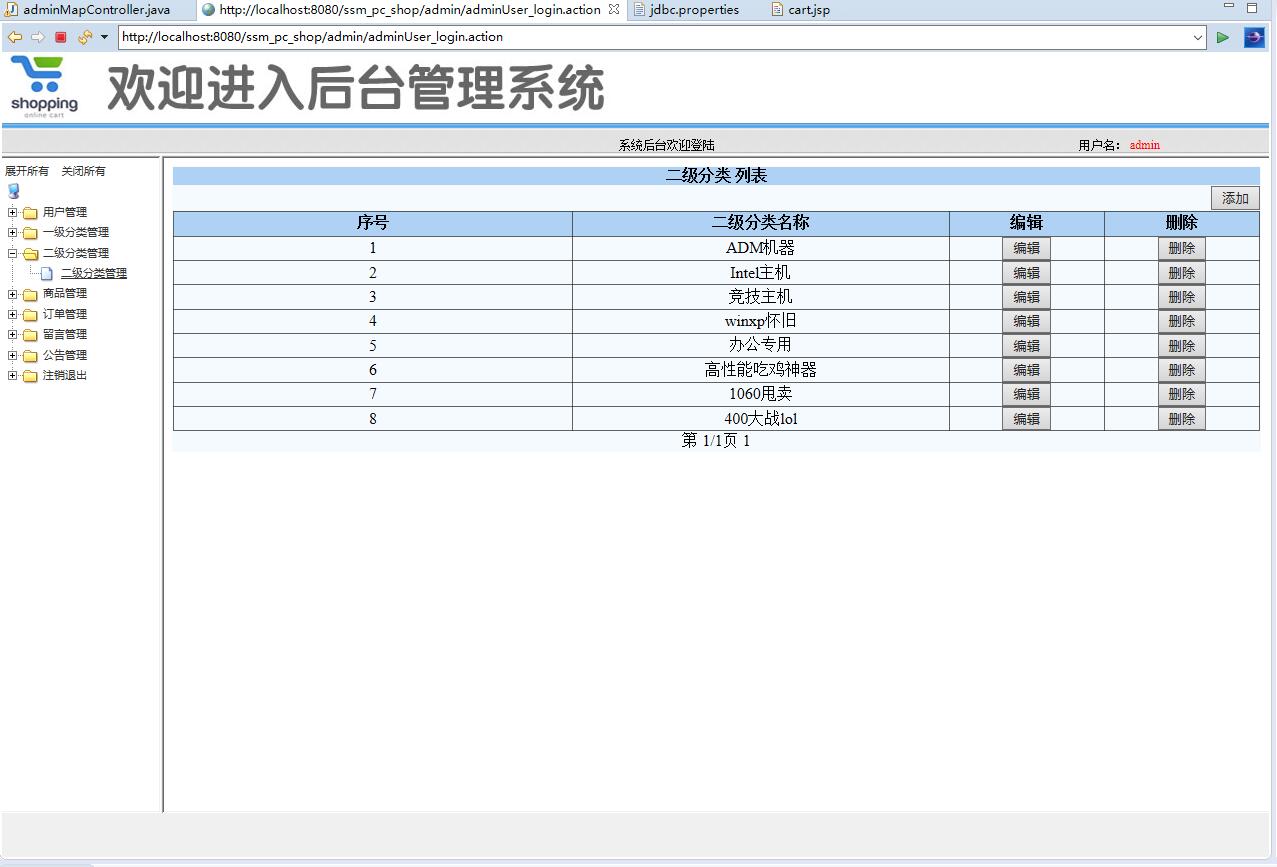1277x867 pixels.
Task: Click the document icon beside 二级分类管理 leaf
Action: pos(46,273)
